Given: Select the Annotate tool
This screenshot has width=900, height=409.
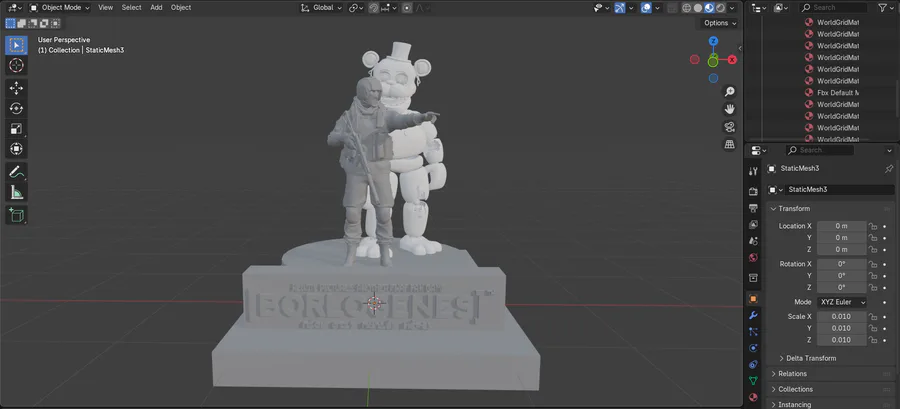Looking at the screenshot, I should click(x=17, y=172).
